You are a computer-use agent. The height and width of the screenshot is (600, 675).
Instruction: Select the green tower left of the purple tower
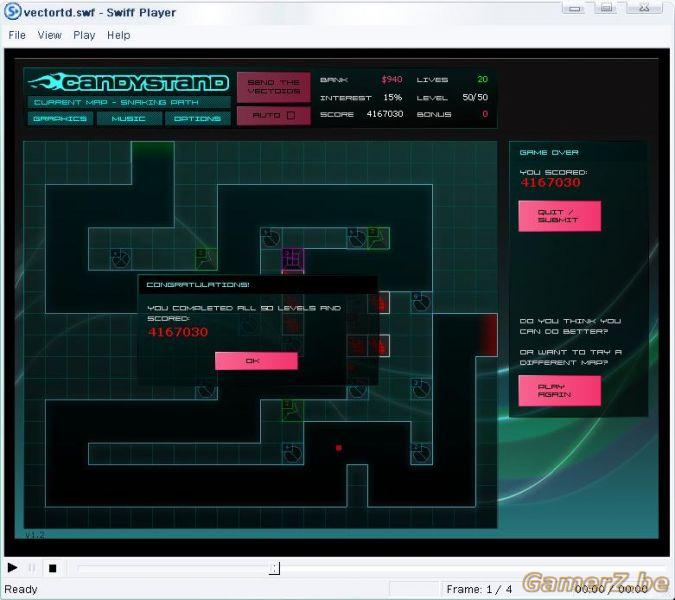pos(206,259)
